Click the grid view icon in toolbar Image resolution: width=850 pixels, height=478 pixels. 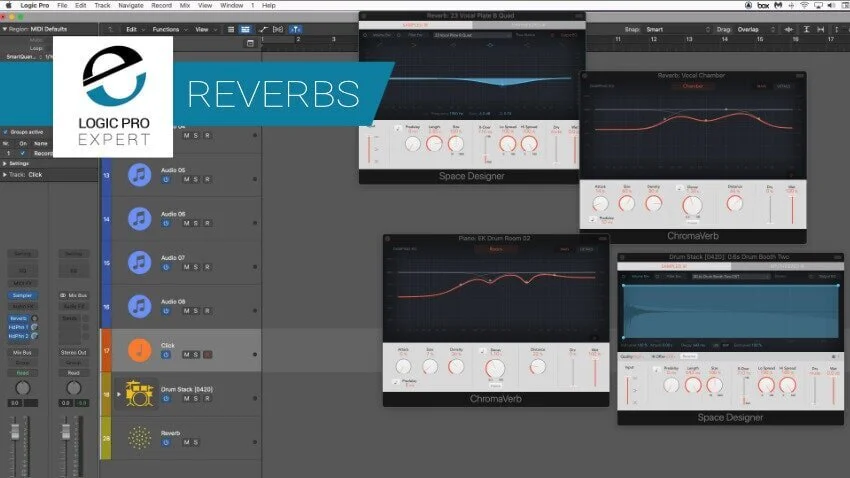tap(245, 29)
